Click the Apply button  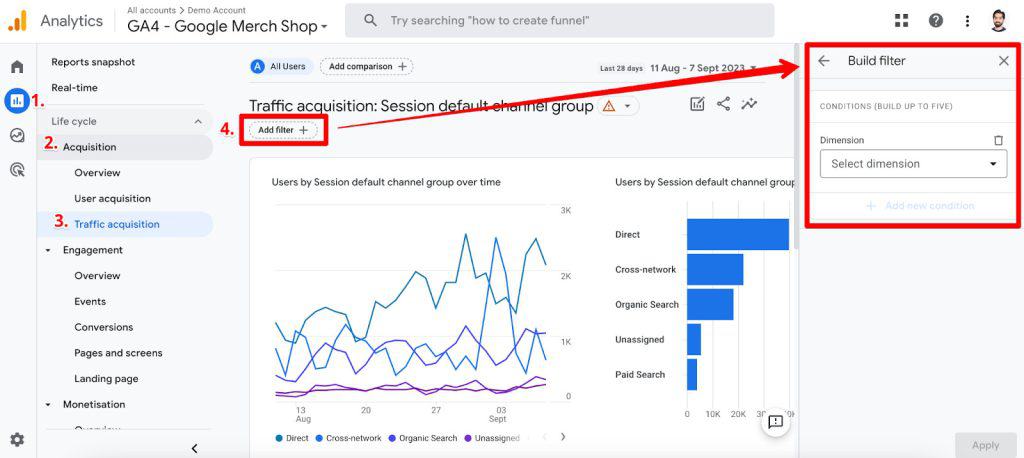click(x=985, y=446)
